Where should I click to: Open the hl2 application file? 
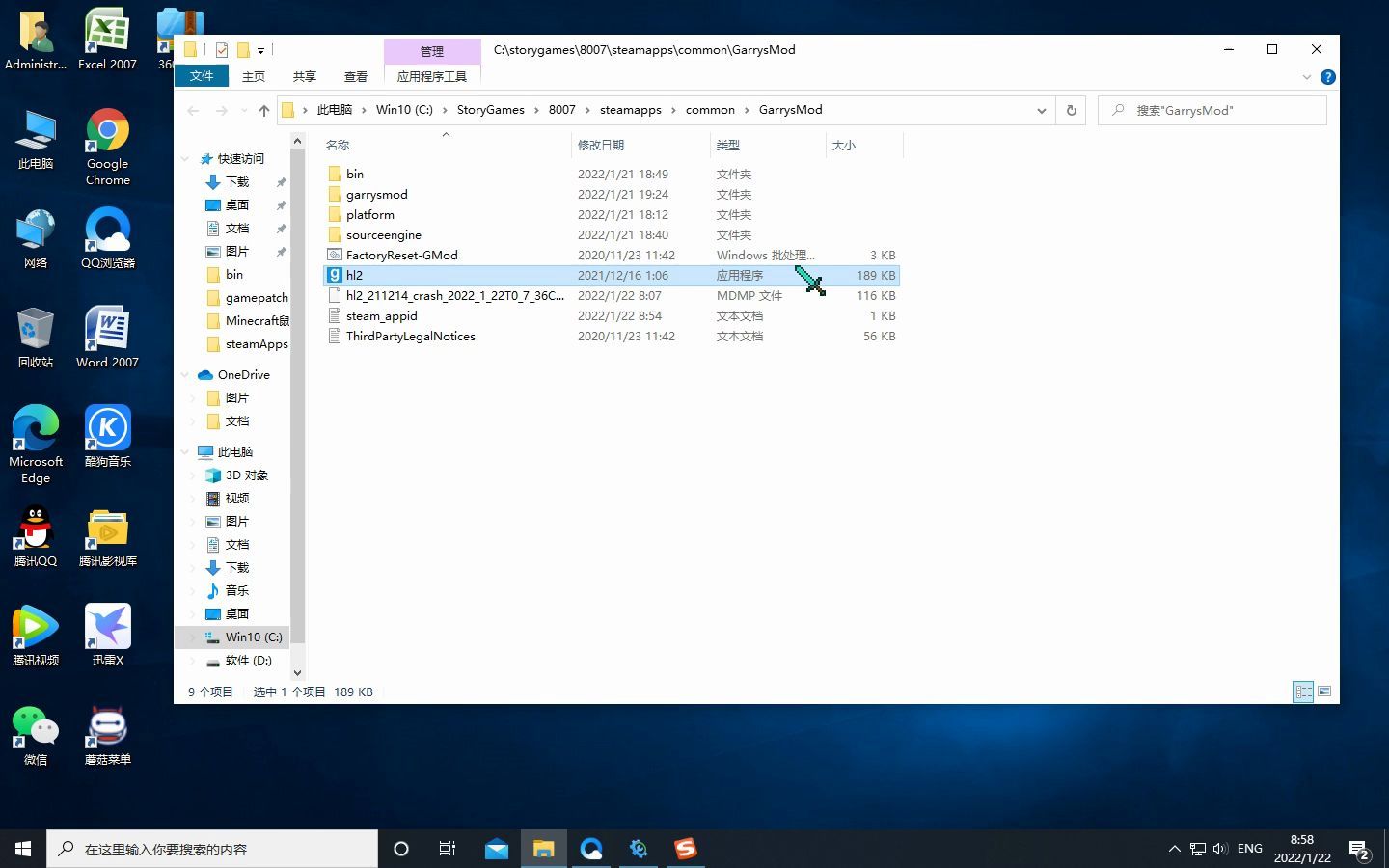coord(612,275)
